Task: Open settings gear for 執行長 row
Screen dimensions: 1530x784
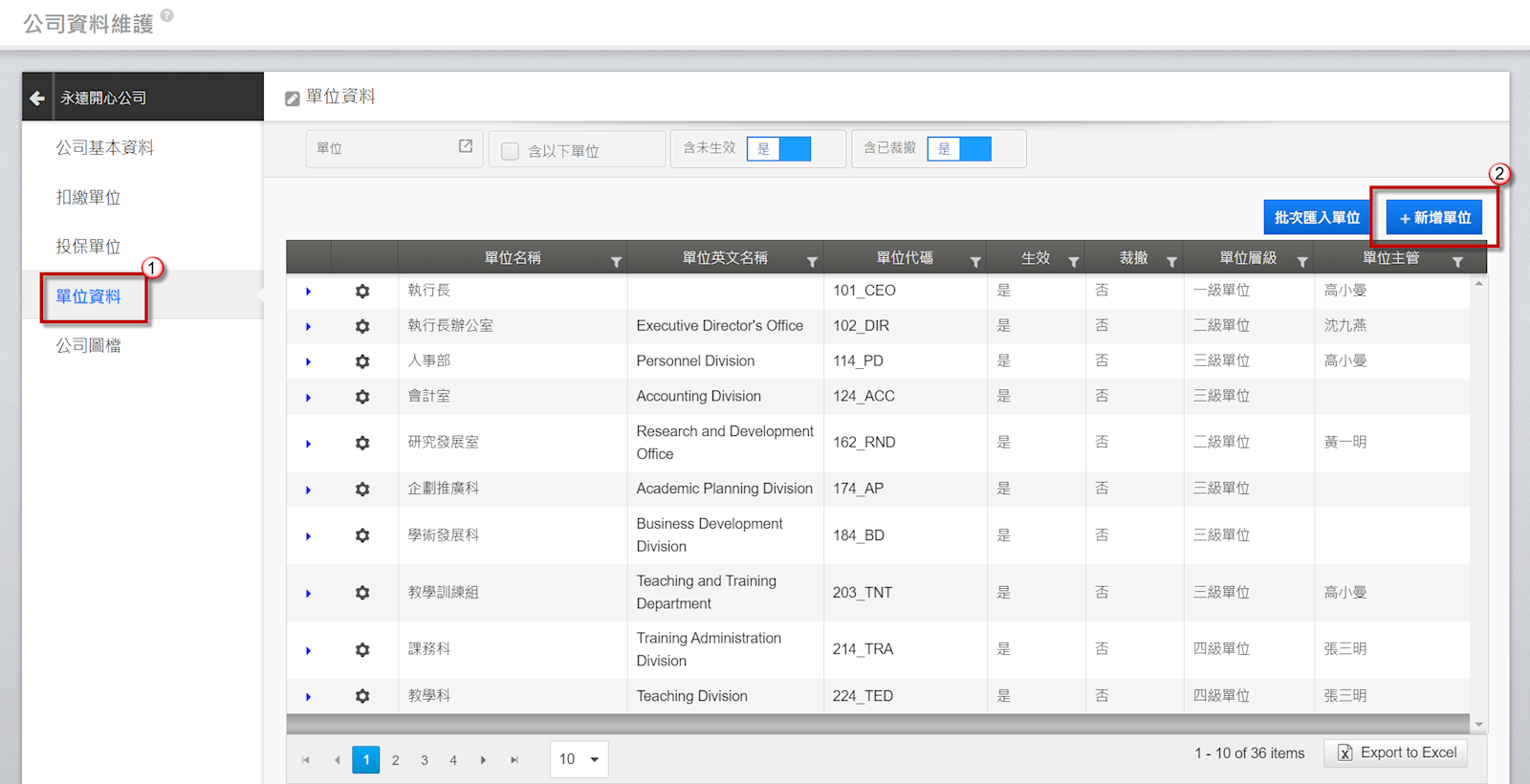Action: (362, 292)
